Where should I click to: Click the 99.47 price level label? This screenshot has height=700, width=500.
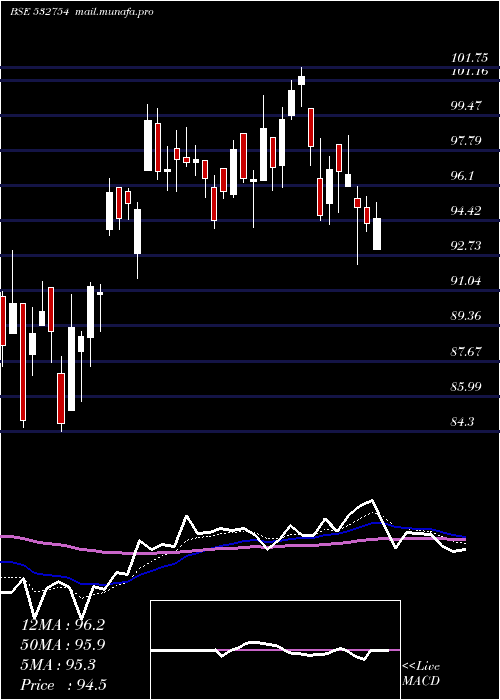[466, 106]
